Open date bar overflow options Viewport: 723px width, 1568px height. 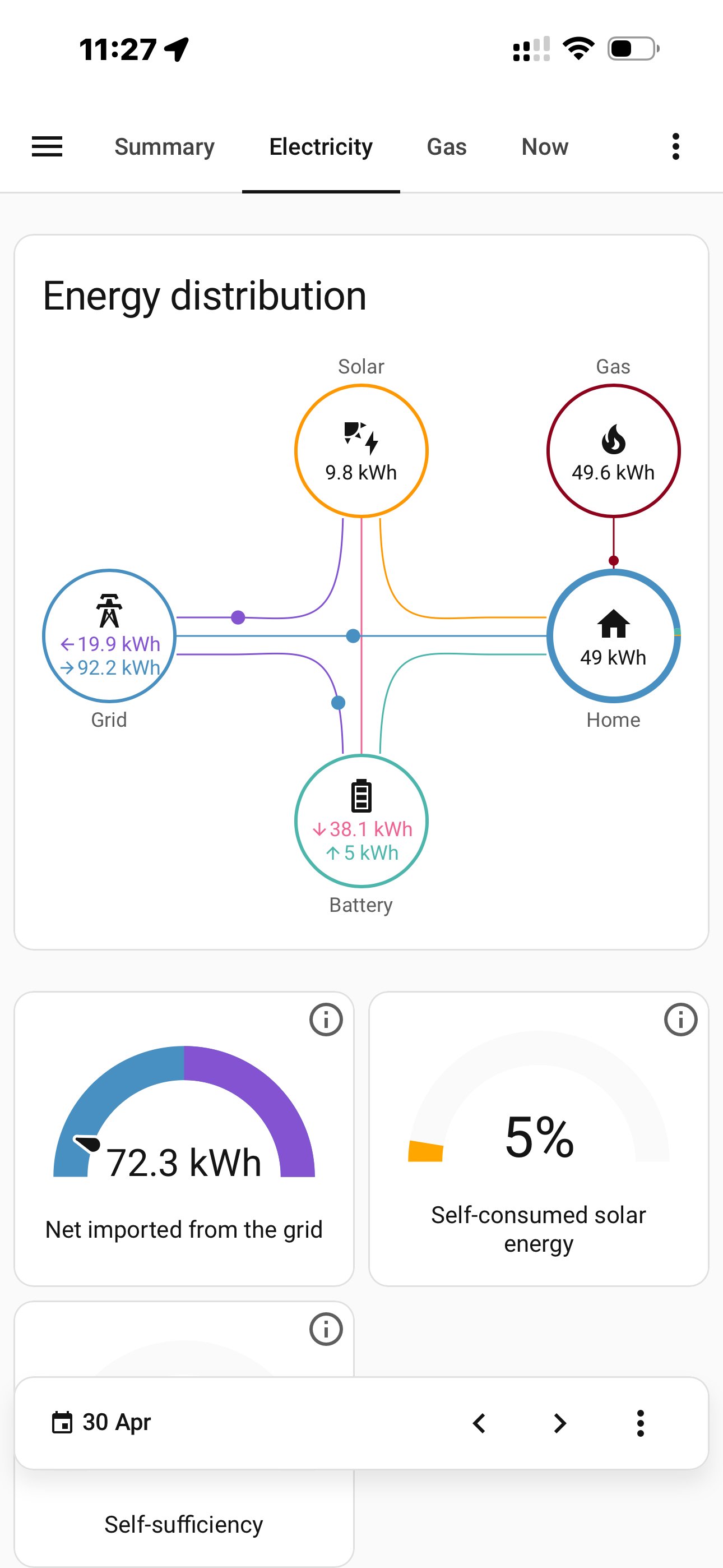pyautogui.click(x=640, y=1423)
